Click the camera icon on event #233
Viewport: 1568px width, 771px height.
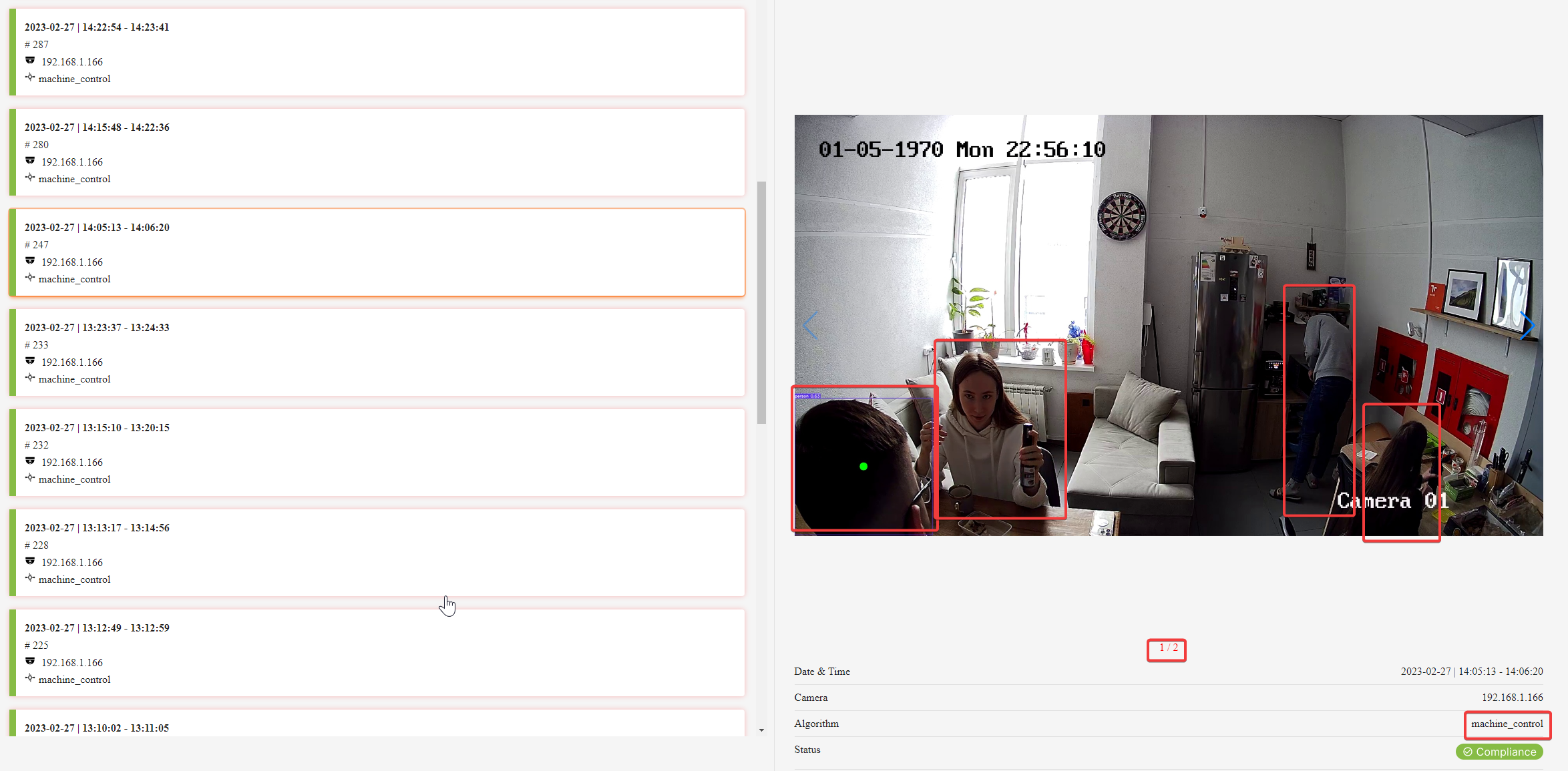[31, 361]
